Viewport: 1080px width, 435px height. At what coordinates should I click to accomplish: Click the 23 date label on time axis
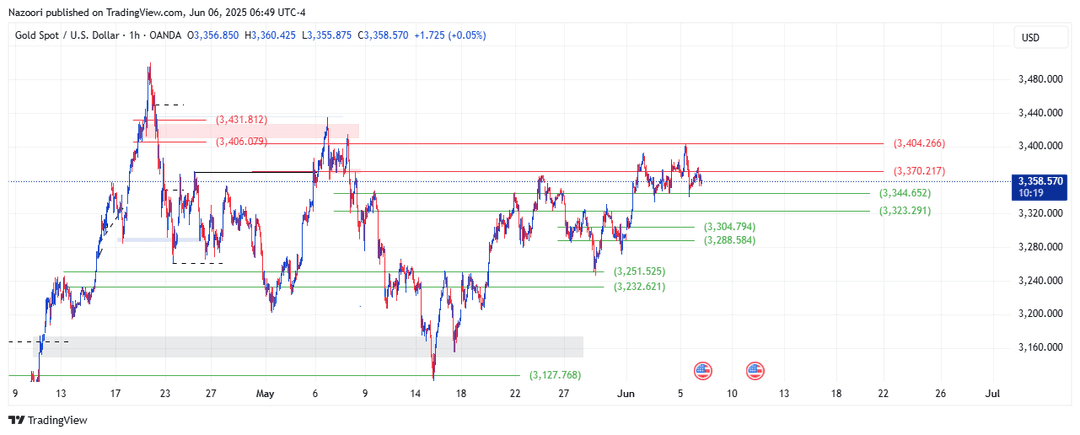164,394
